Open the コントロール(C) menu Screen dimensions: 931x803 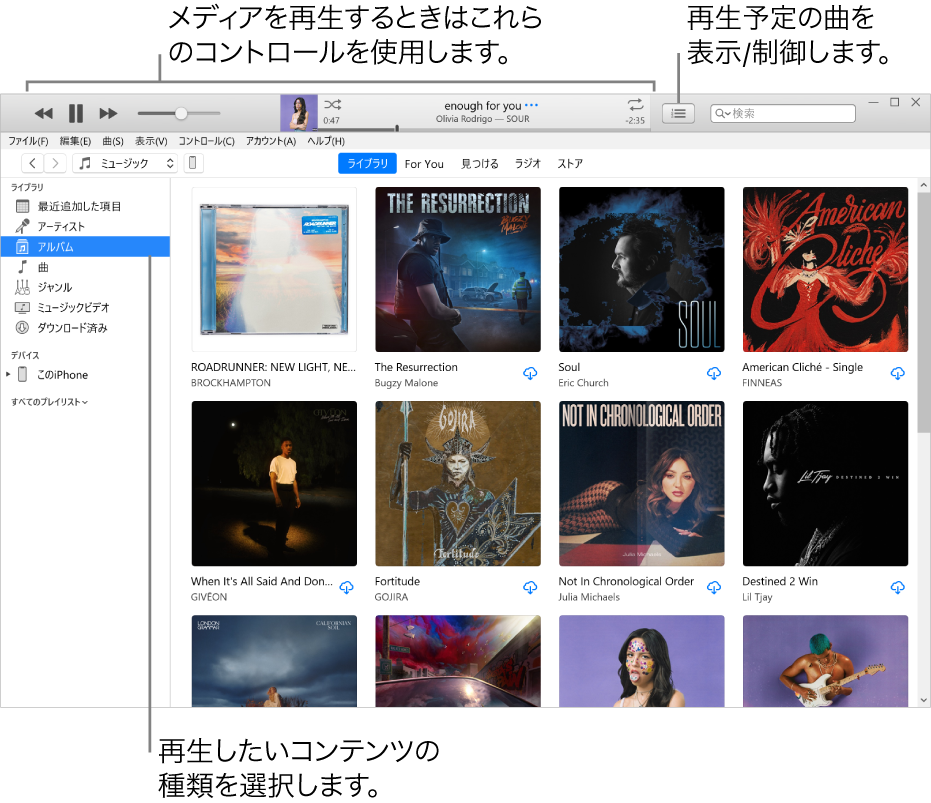tap(207, 141)
